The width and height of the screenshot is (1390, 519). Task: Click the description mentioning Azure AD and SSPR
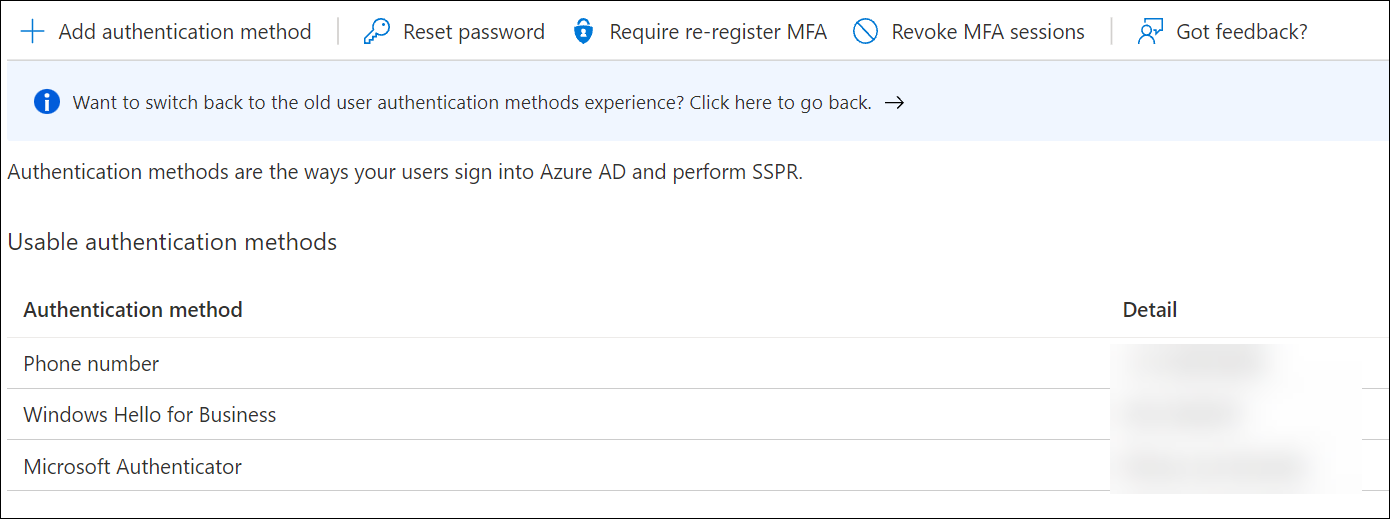pyautogui.click(x=405, y=172)
